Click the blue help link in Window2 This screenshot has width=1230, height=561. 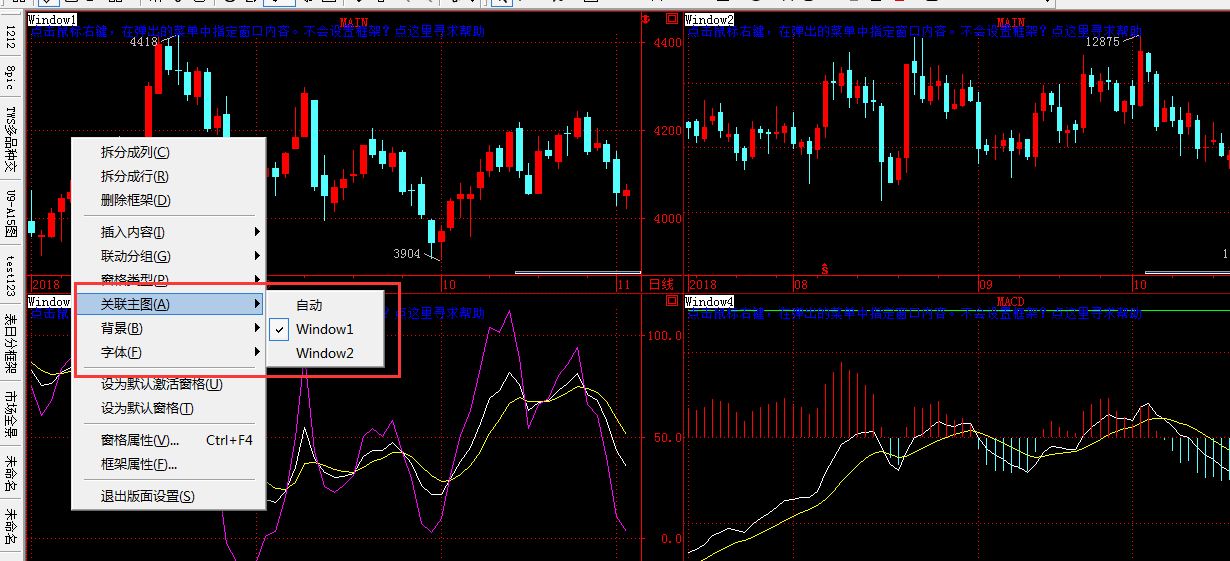[914, 32]
